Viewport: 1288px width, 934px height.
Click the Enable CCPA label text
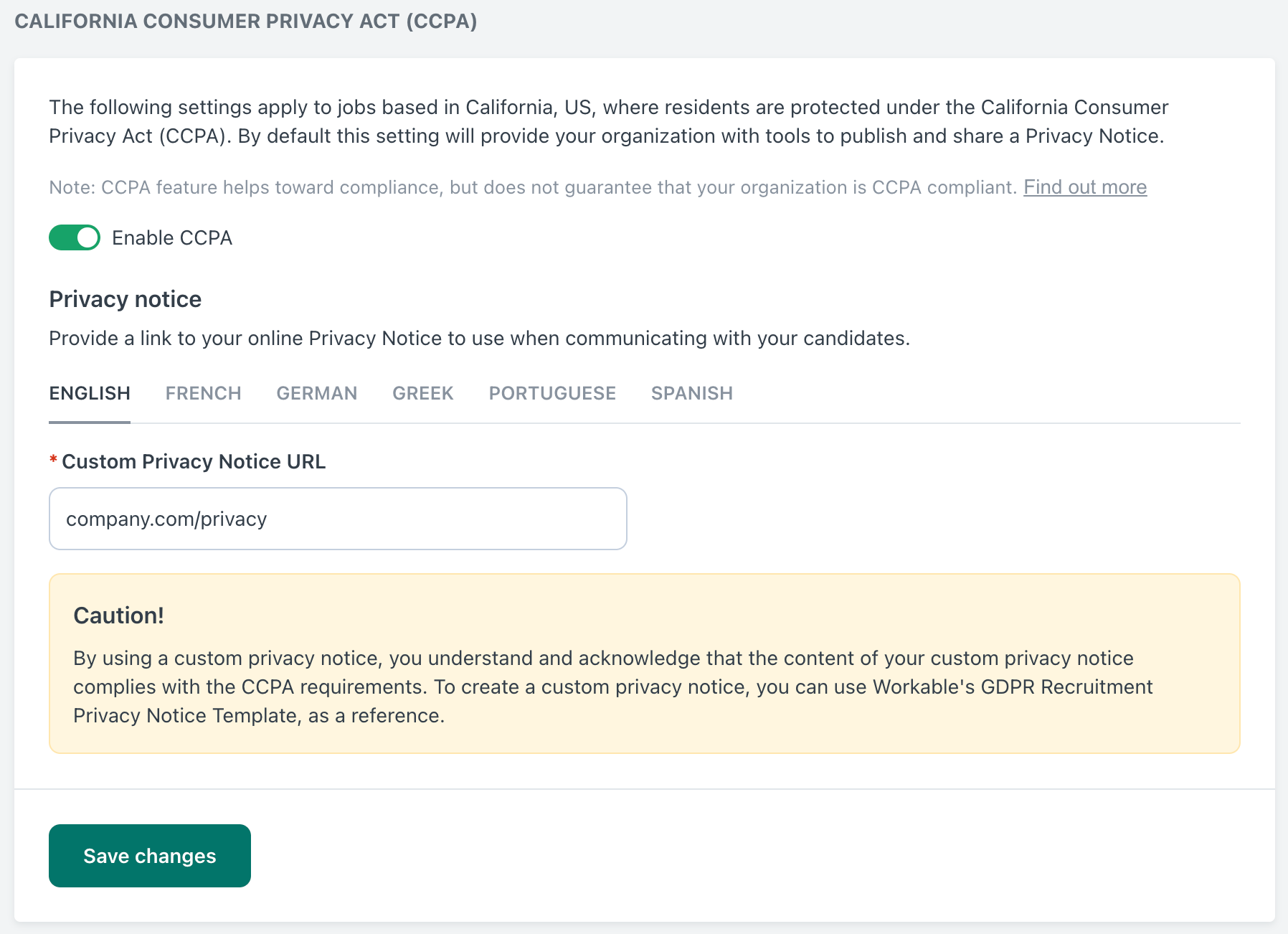172,237
